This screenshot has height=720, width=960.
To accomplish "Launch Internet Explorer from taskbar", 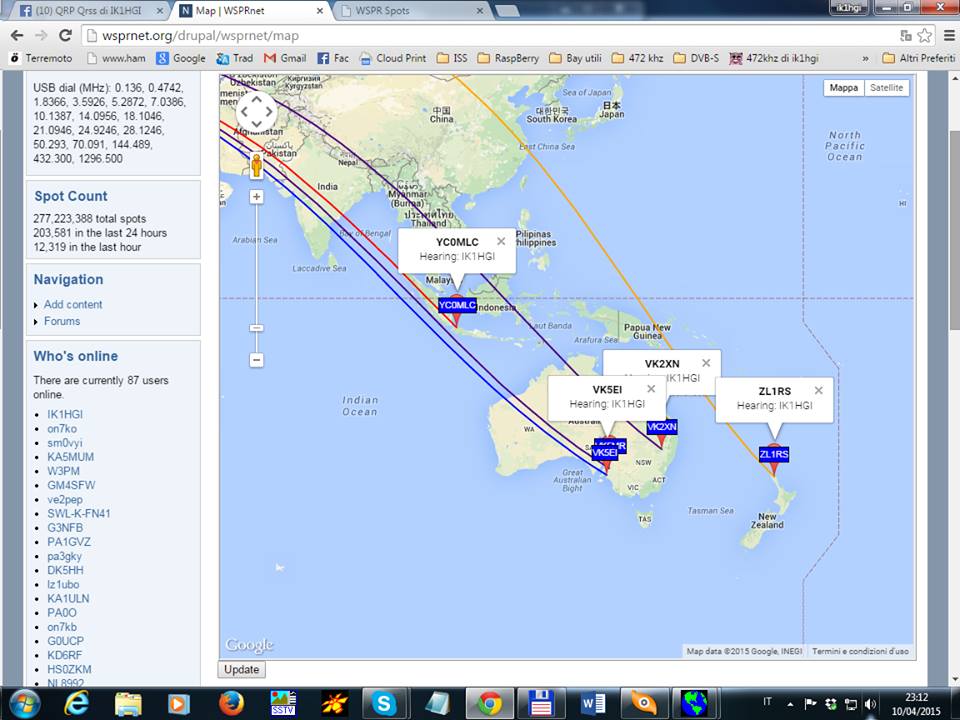I will (x=77, y=703).
